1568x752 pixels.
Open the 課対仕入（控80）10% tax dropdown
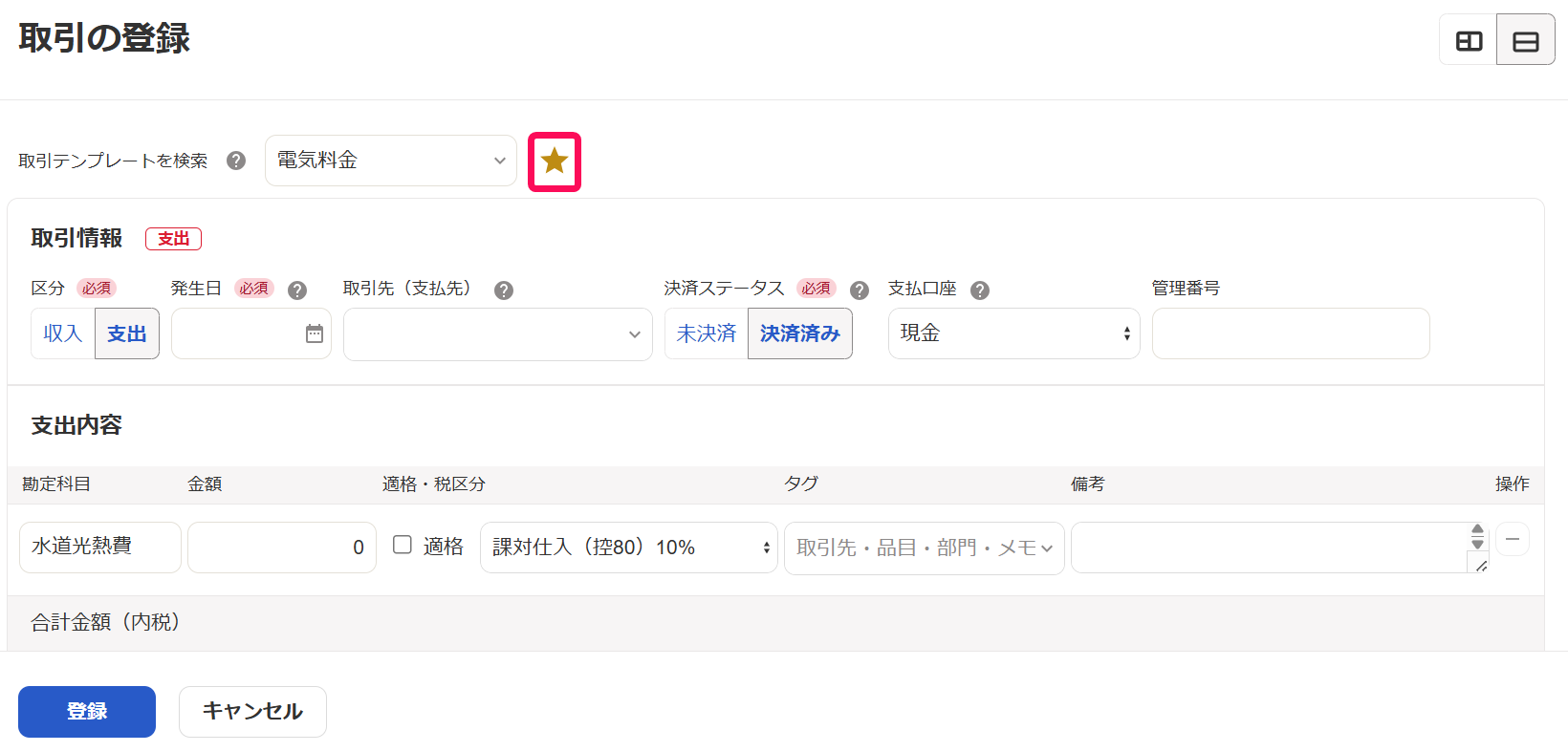[x=629, y=548]
